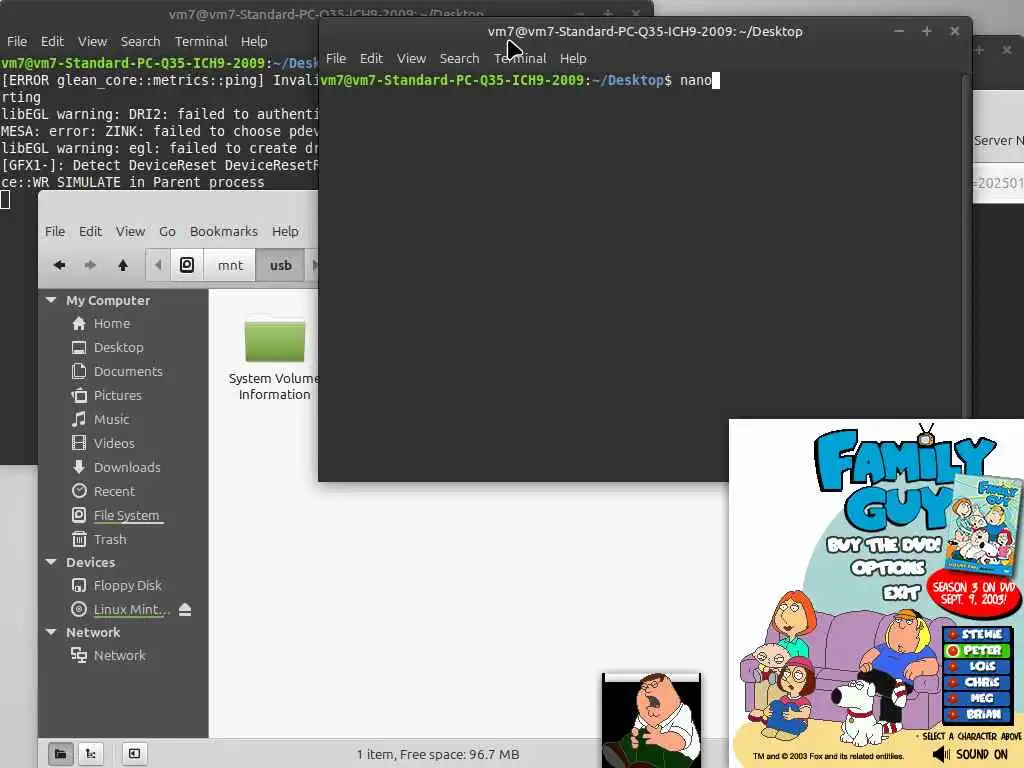1024x768 pixels.
Task: Click Family Guy Buy the DVD link
Action: [884, 545]
